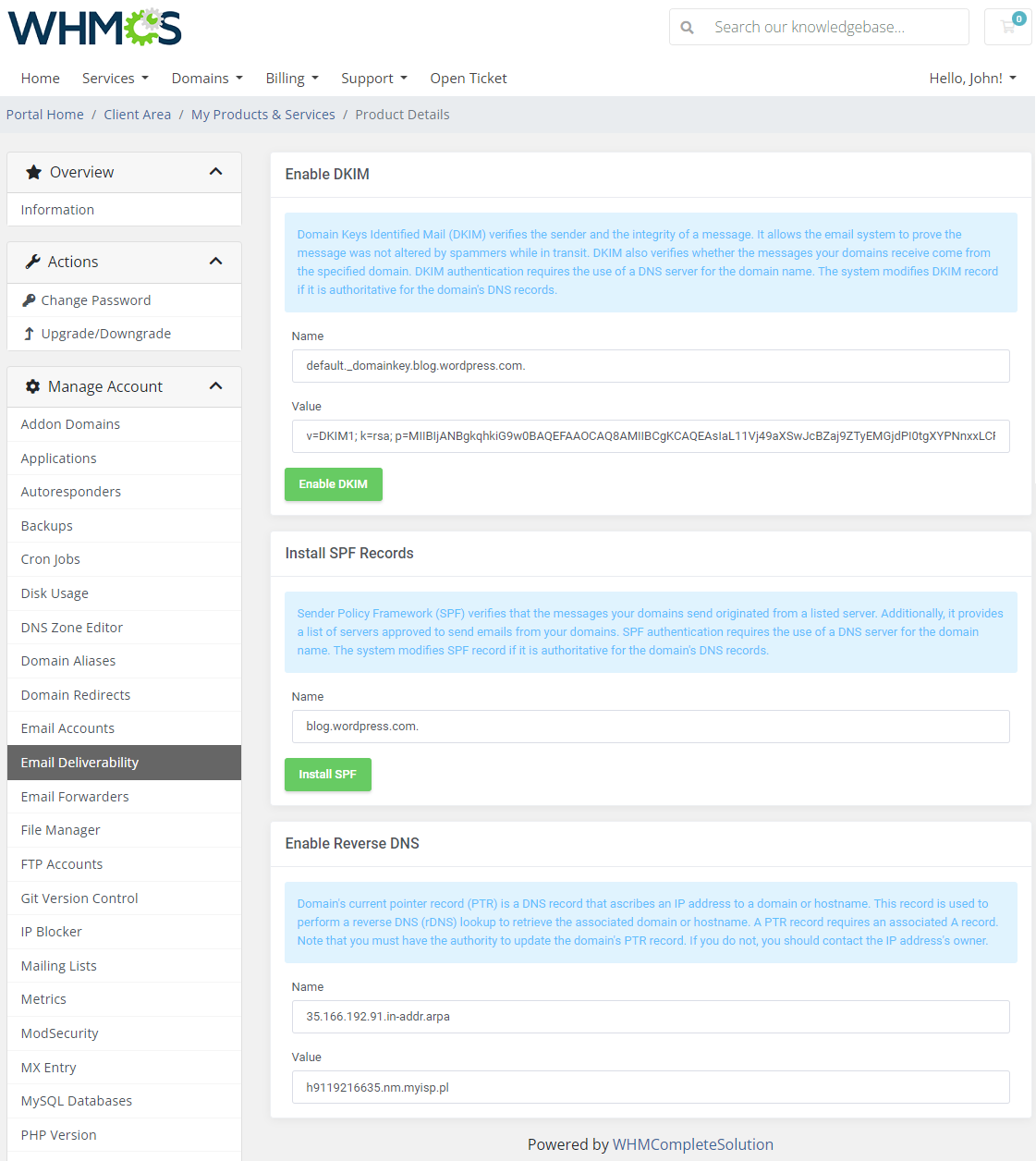1036x1161 pixels.
Task: Open File Manager in sidebar
Action: tap(124, 830)
